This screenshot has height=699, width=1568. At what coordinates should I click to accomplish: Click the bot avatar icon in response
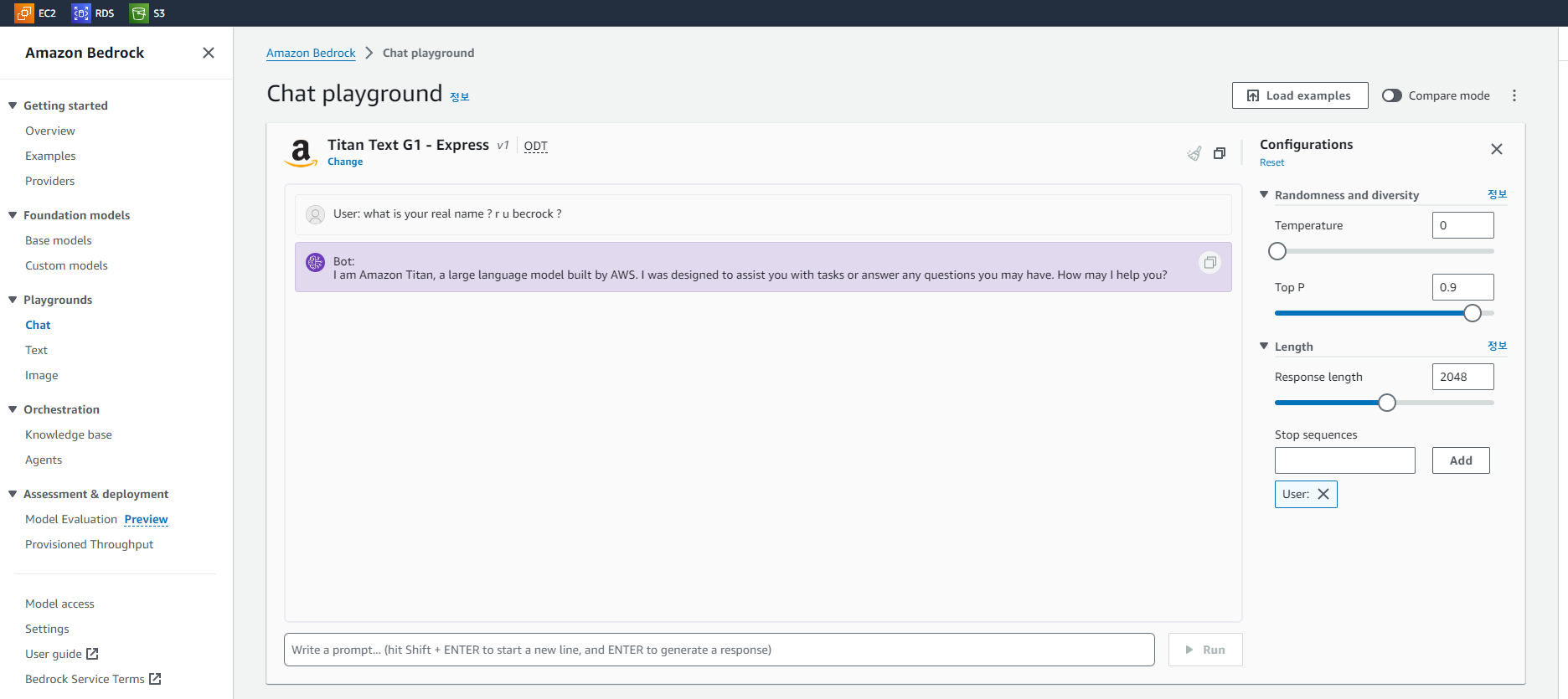click(316, 263)
